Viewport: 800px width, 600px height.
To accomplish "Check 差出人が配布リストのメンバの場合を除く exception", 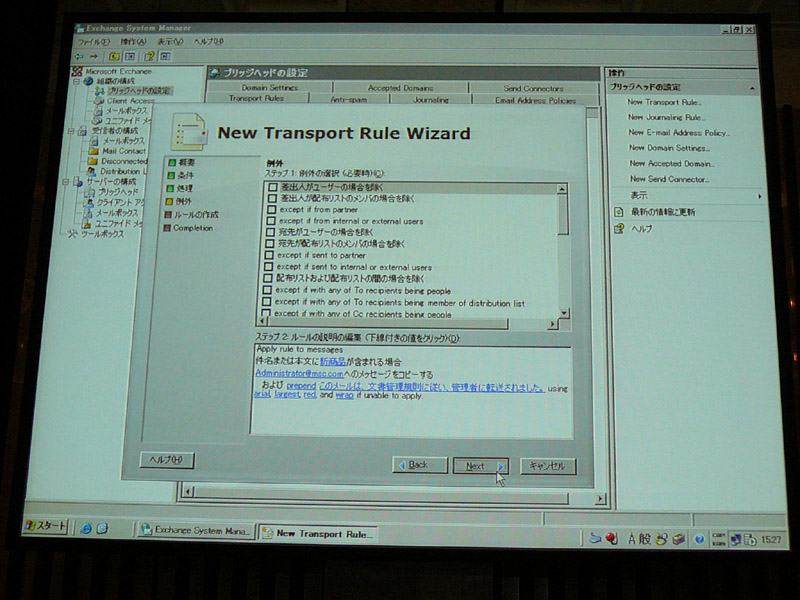I will pyautogui.click(x=272, y=198).
